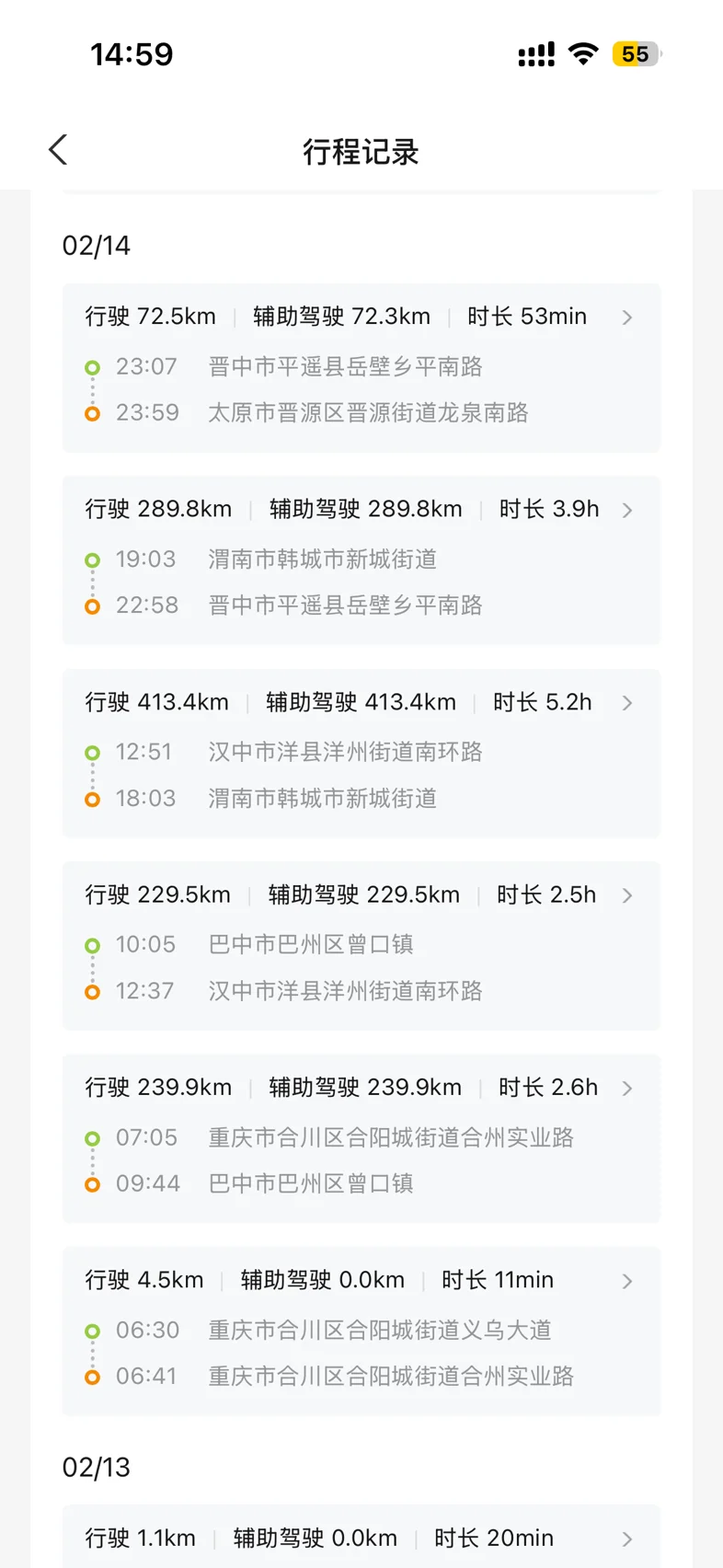The width and height of the screenshot is (723, 1568).
Task: Tap the battery indicator showing 55
Action: click(636, 54)
